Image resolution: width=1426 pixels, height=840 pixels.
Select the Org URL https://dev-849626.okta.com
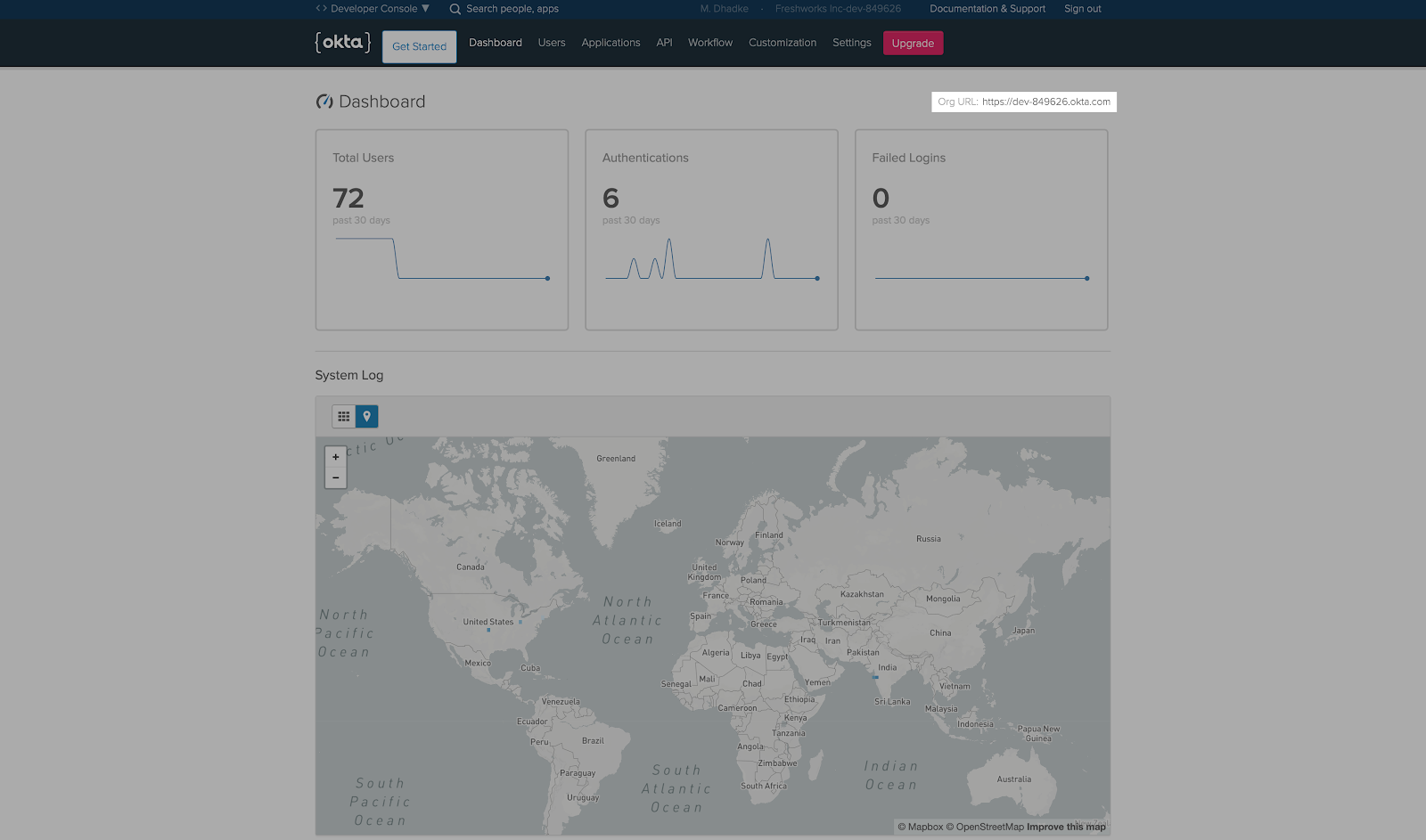1046,102
